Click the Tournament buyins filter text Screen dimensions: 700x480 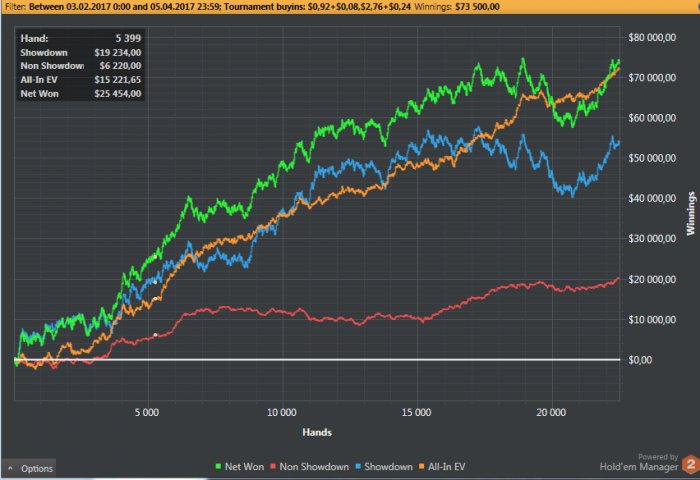316,7
